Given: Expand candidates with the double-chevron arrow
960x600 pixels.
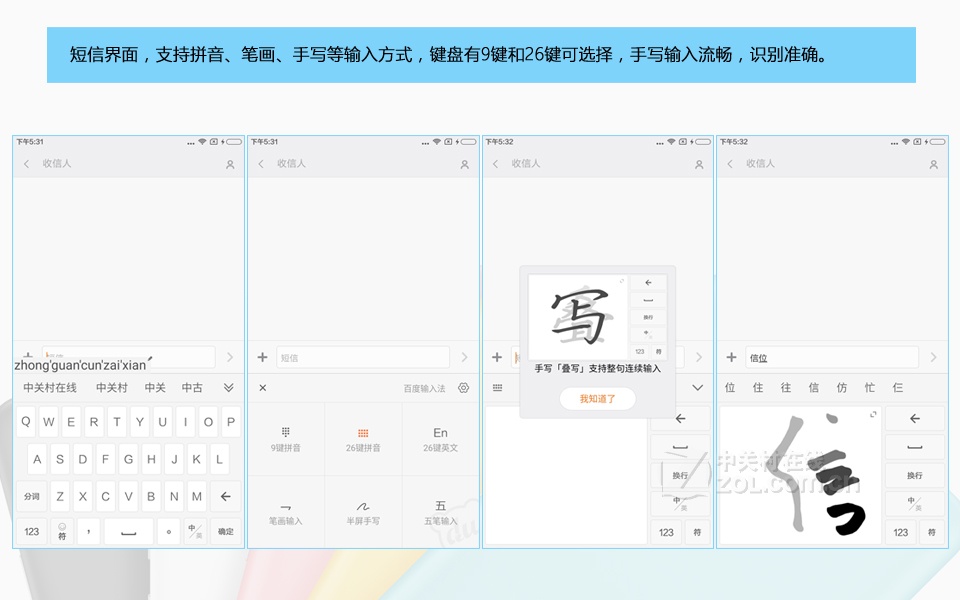Looking at the screenshot, I should click(230, 387).
